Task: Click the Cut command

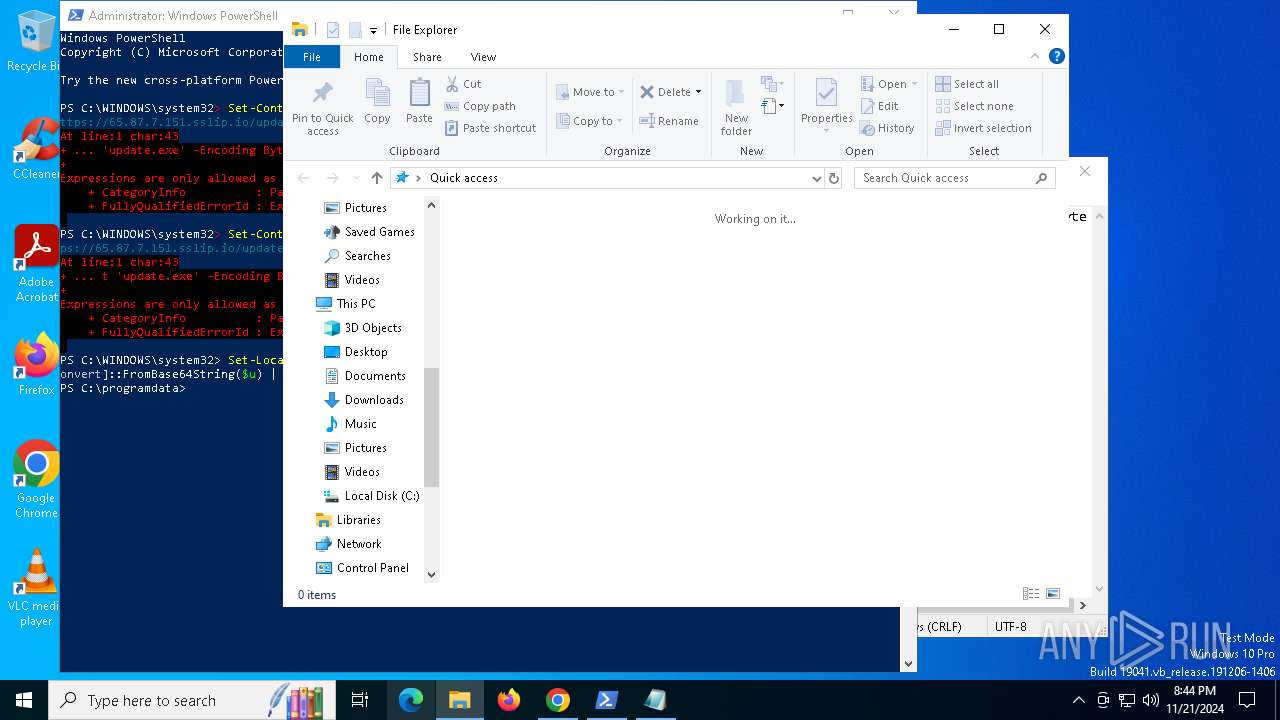Action: [x=463, y=84]
